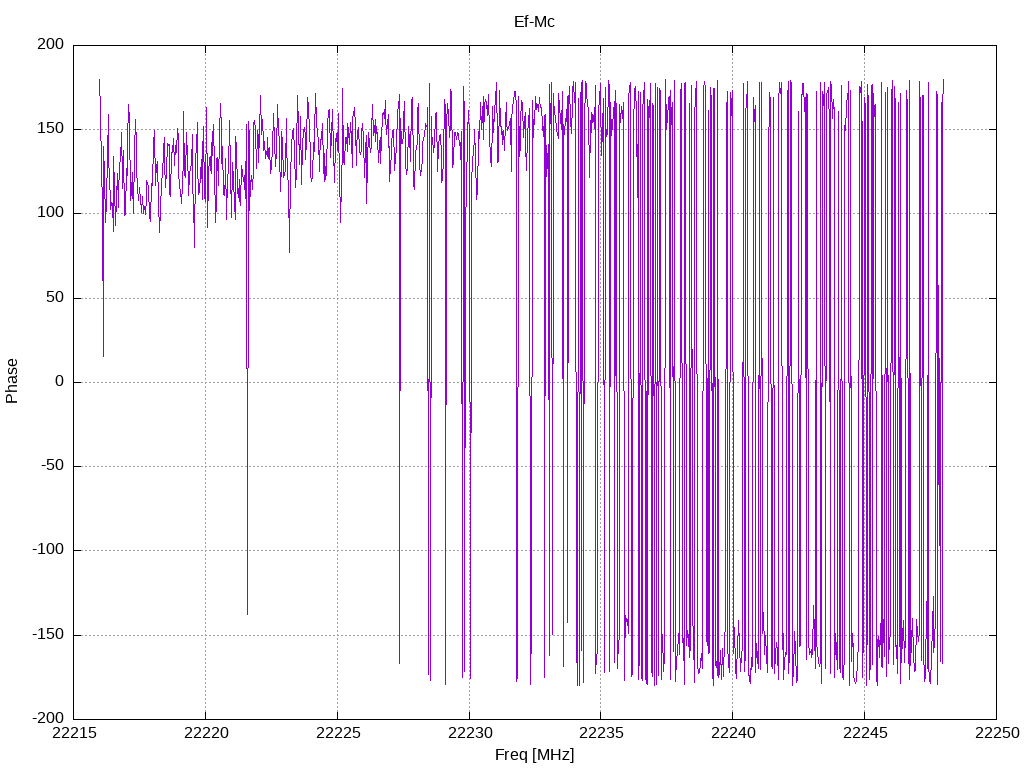
Task: Click the -50 y-axis tick label
Action: [x=52, y=466]
